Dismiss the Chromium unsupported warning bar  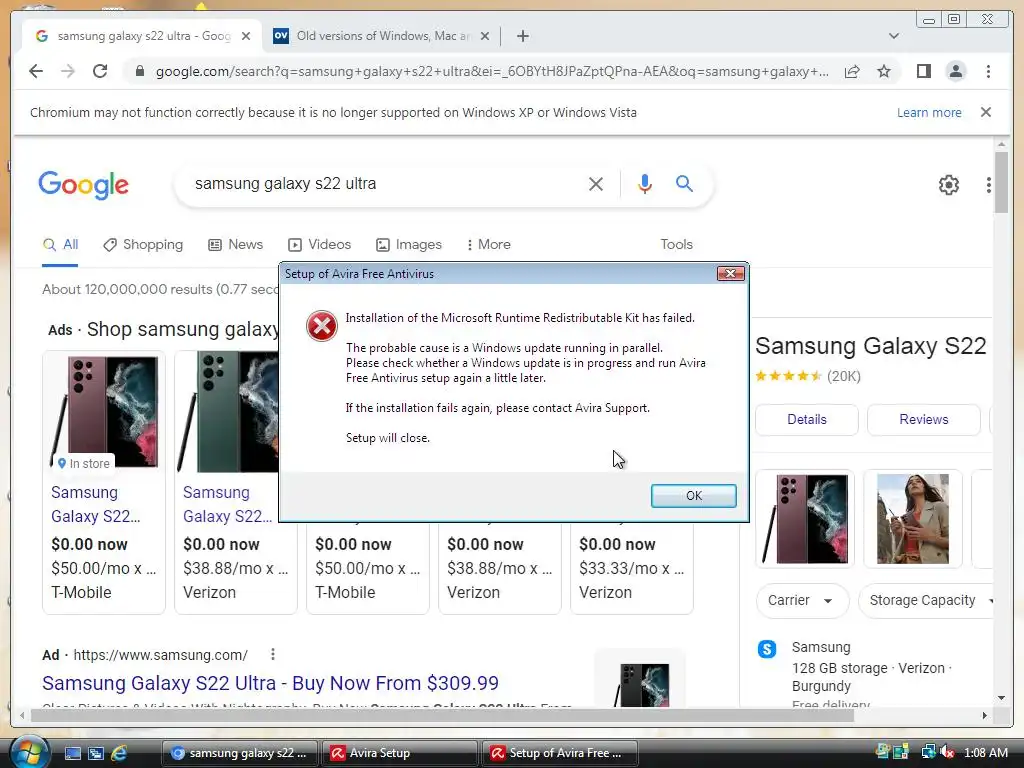tap(986, 112)
